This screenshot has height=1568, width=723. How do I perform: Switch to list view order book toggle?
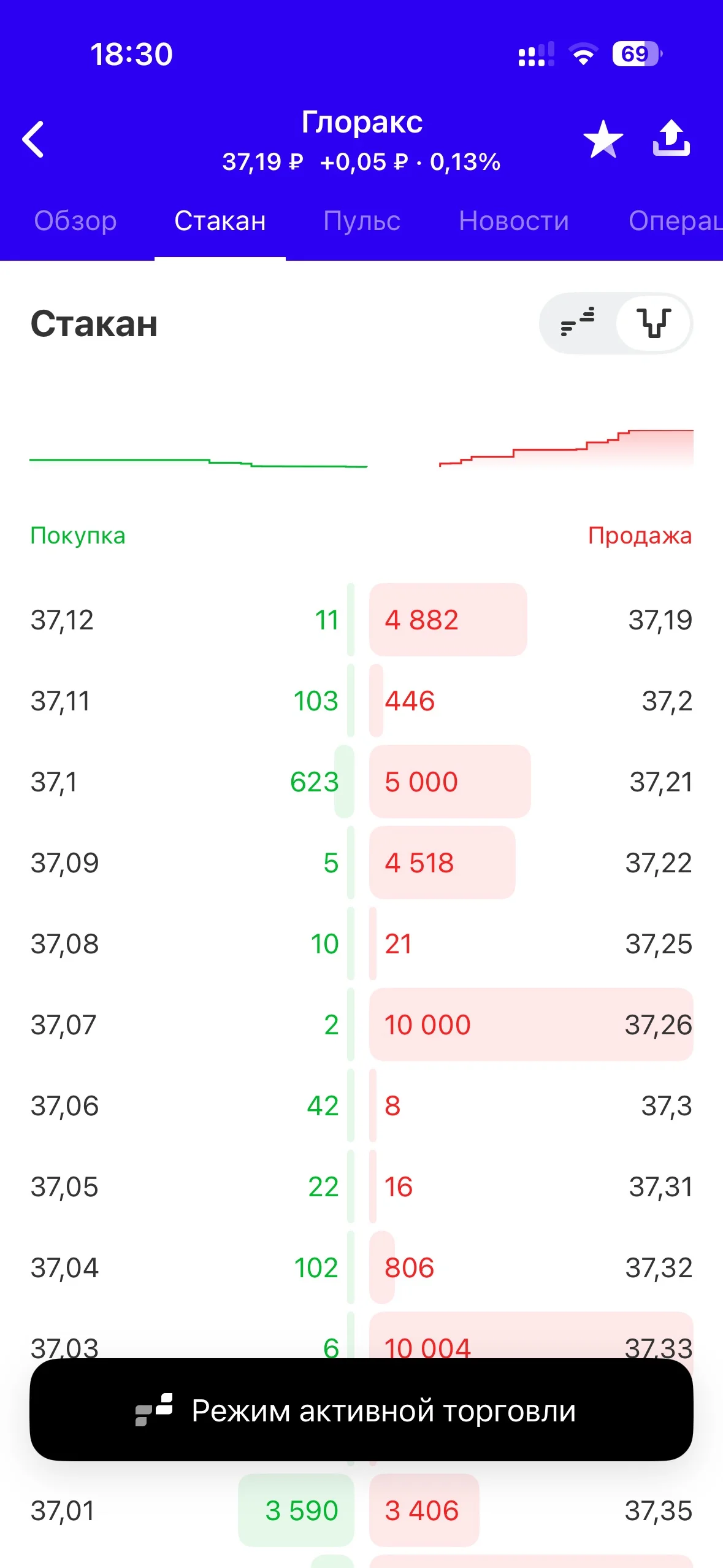[x=578, y=323]
